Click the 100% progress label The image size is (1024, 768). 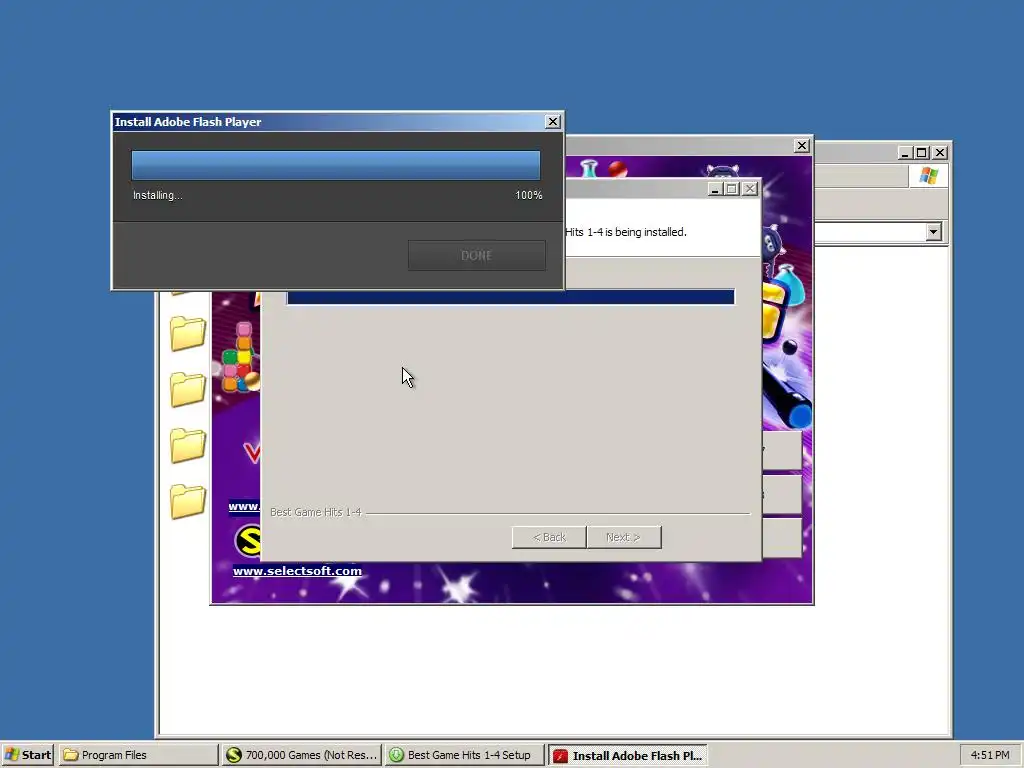(528, 195)
